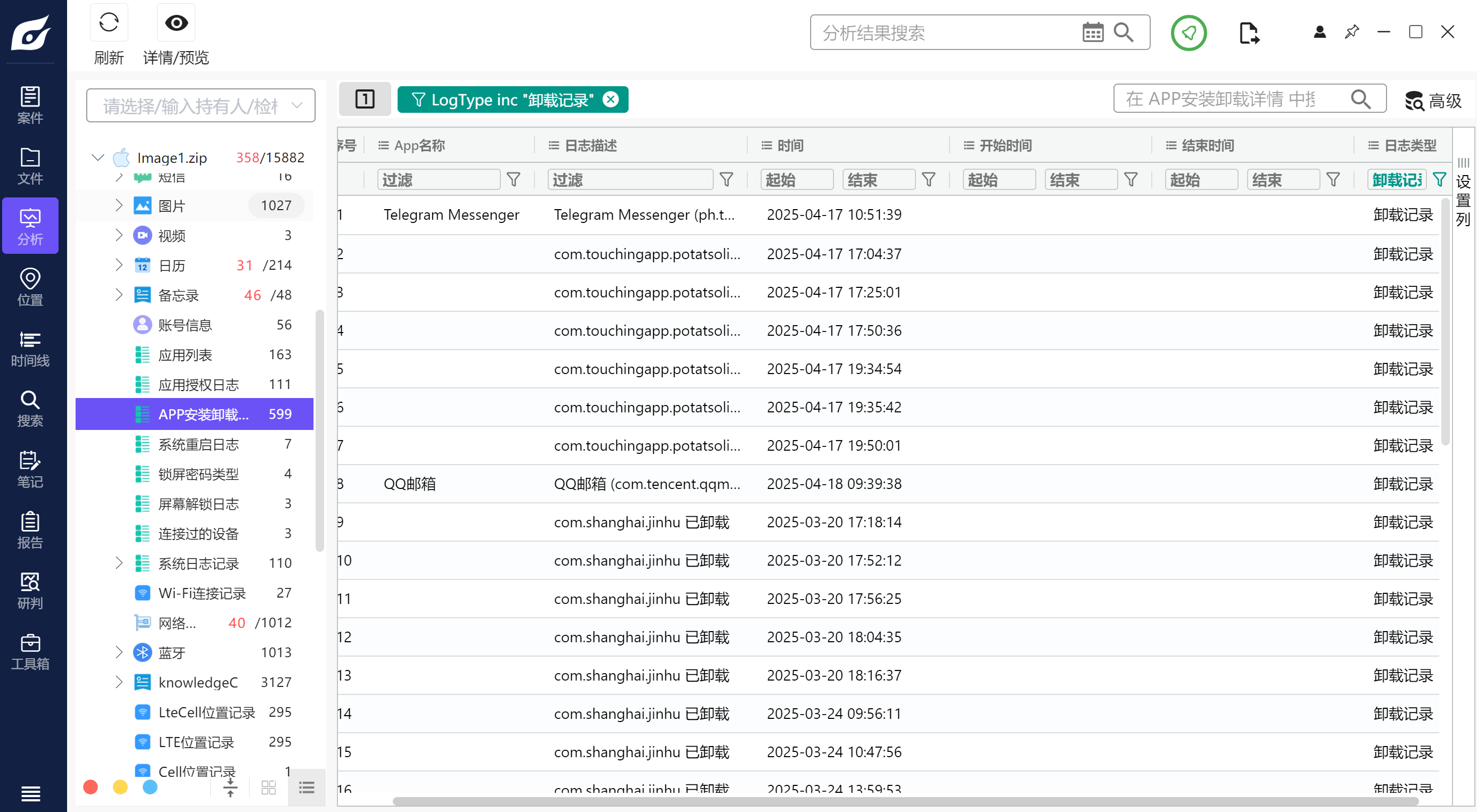Open the 日志描述 column header menu
Image resolution: width=1477 pixels, height=812 pixels.
pyautogui.click(x=554, y=146)
